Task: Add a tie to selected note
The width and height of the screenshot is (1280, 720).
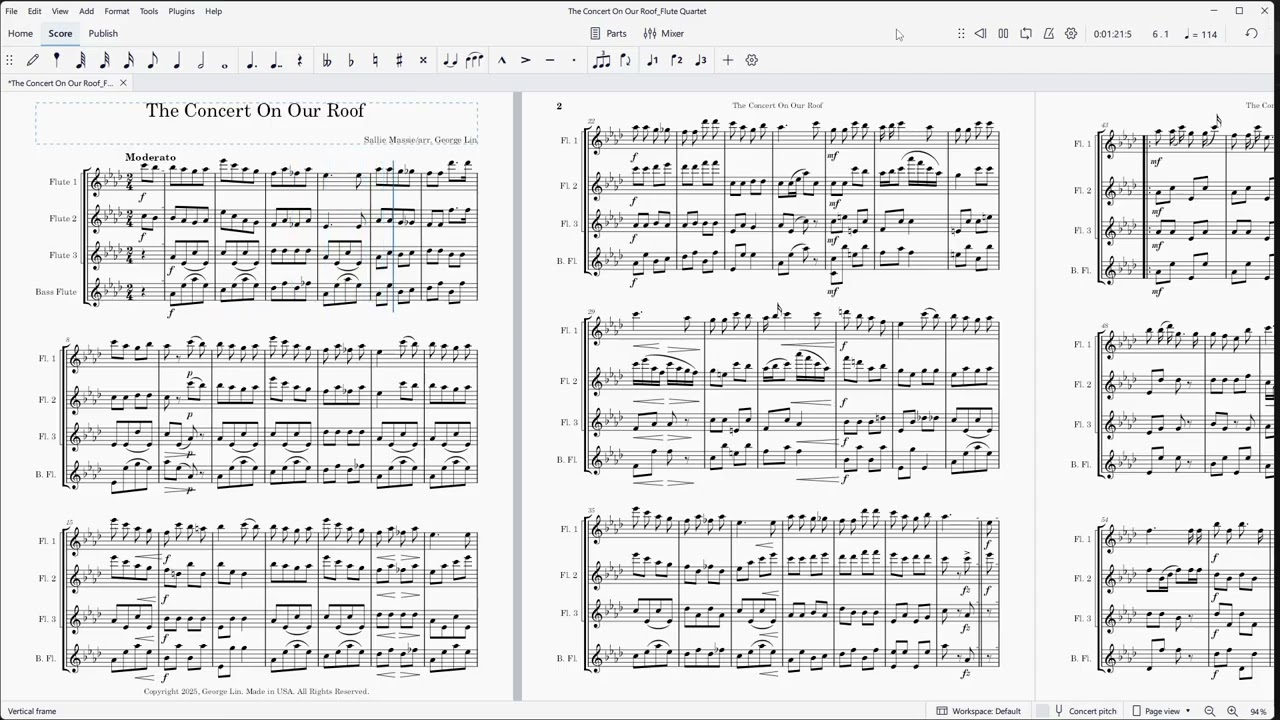Action: pyautogui.click(x=450, y=60)
